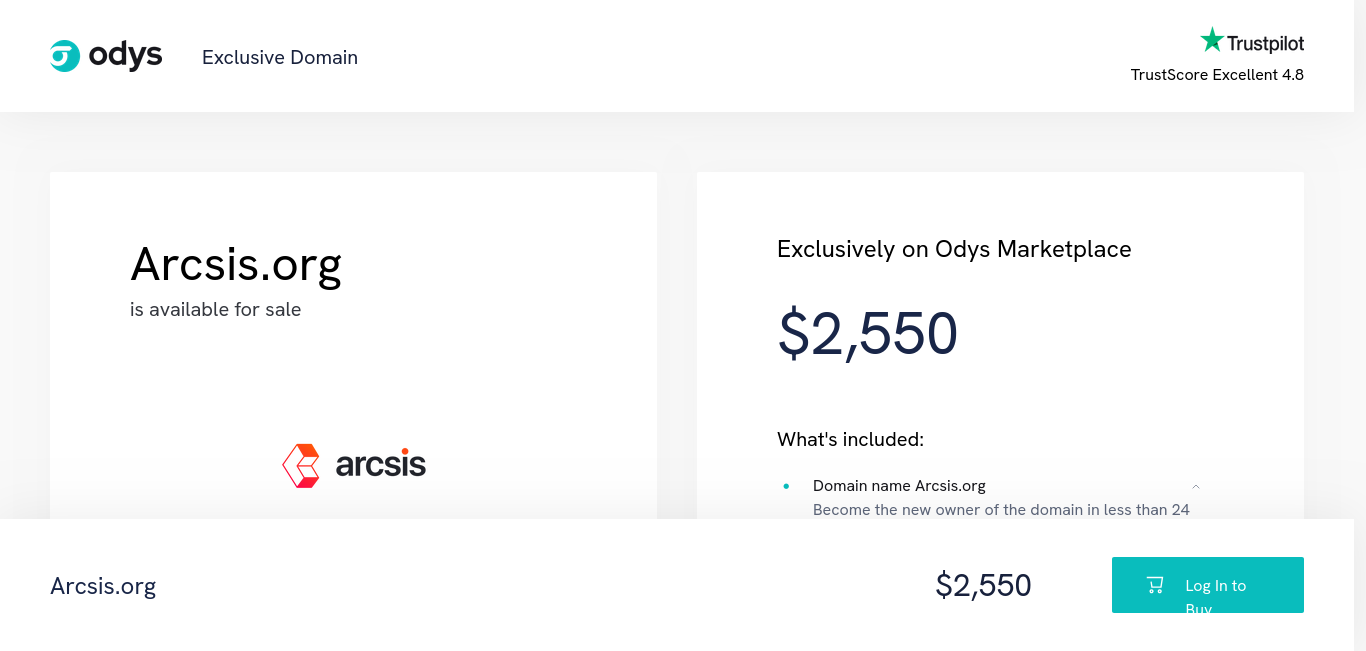Click the shopping cart icon in the buy button
The width and height of the screenshot is (1366, 651).
point(1155,585)
